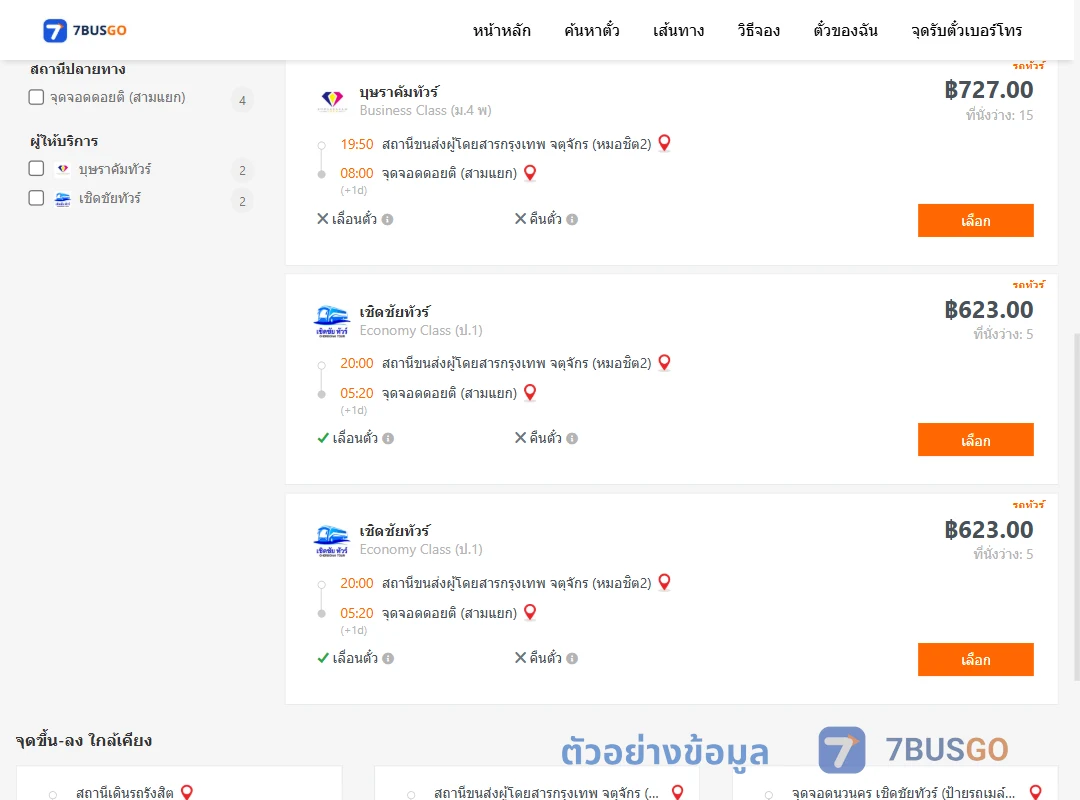Click จุดขึ้น-ลง ใกล้เคียง heading
The height and width of the screenshot is (800, 1080).
click(84, 741)
